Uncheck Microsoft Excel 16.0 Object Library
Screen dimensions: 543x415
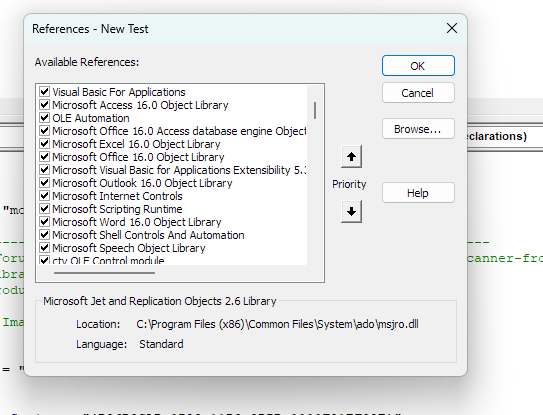[44, 144]
